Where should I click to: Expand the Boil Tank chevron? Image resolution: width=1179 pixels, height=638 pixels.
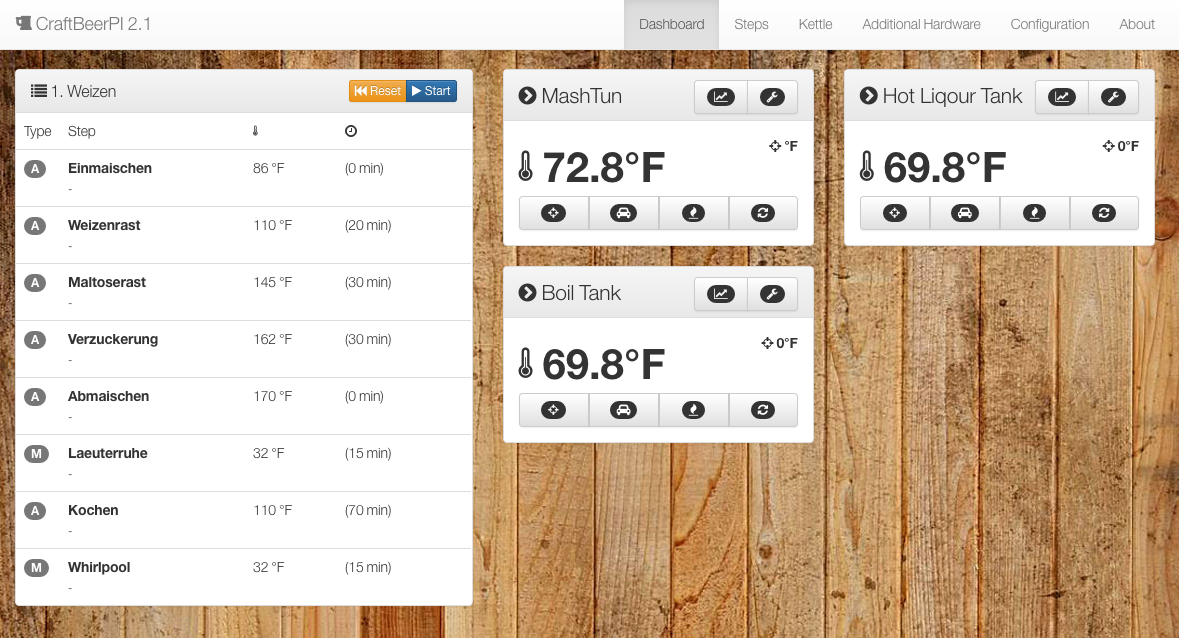click(x=528, y=293)
